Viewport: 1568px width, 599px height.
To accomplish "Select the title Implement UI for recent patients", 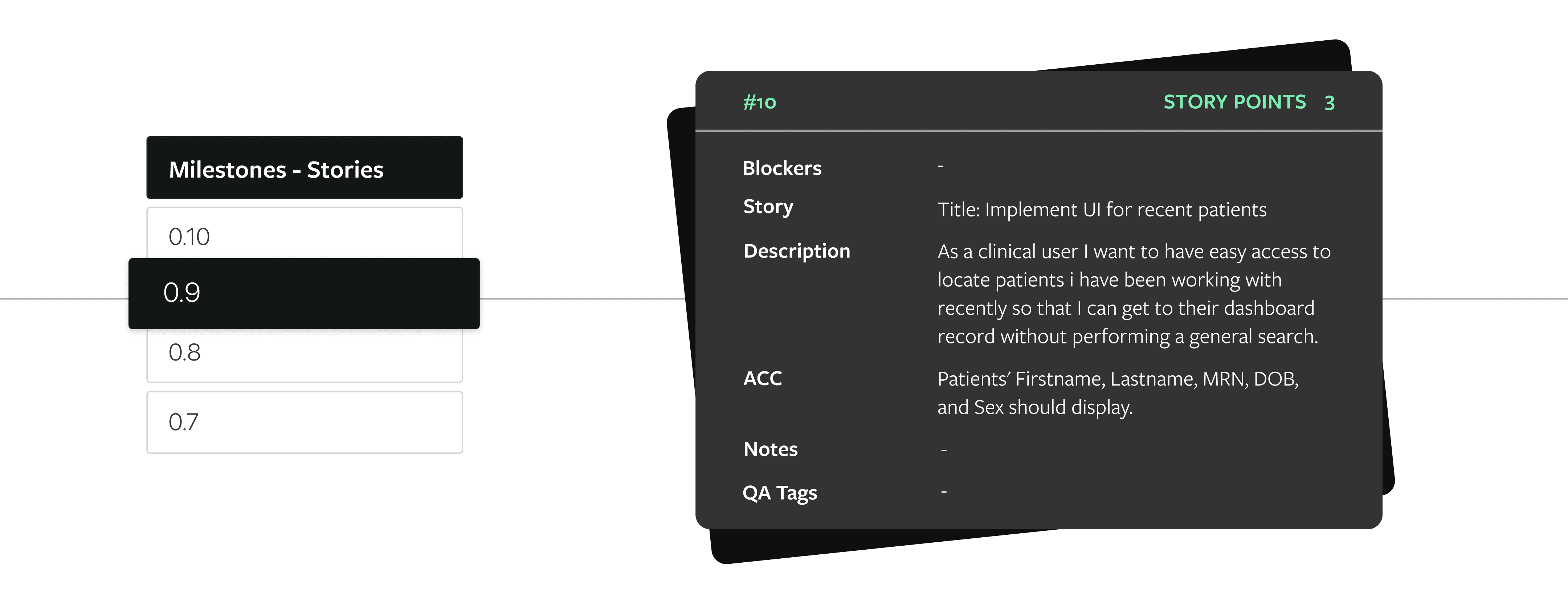I will (1102, 209).
